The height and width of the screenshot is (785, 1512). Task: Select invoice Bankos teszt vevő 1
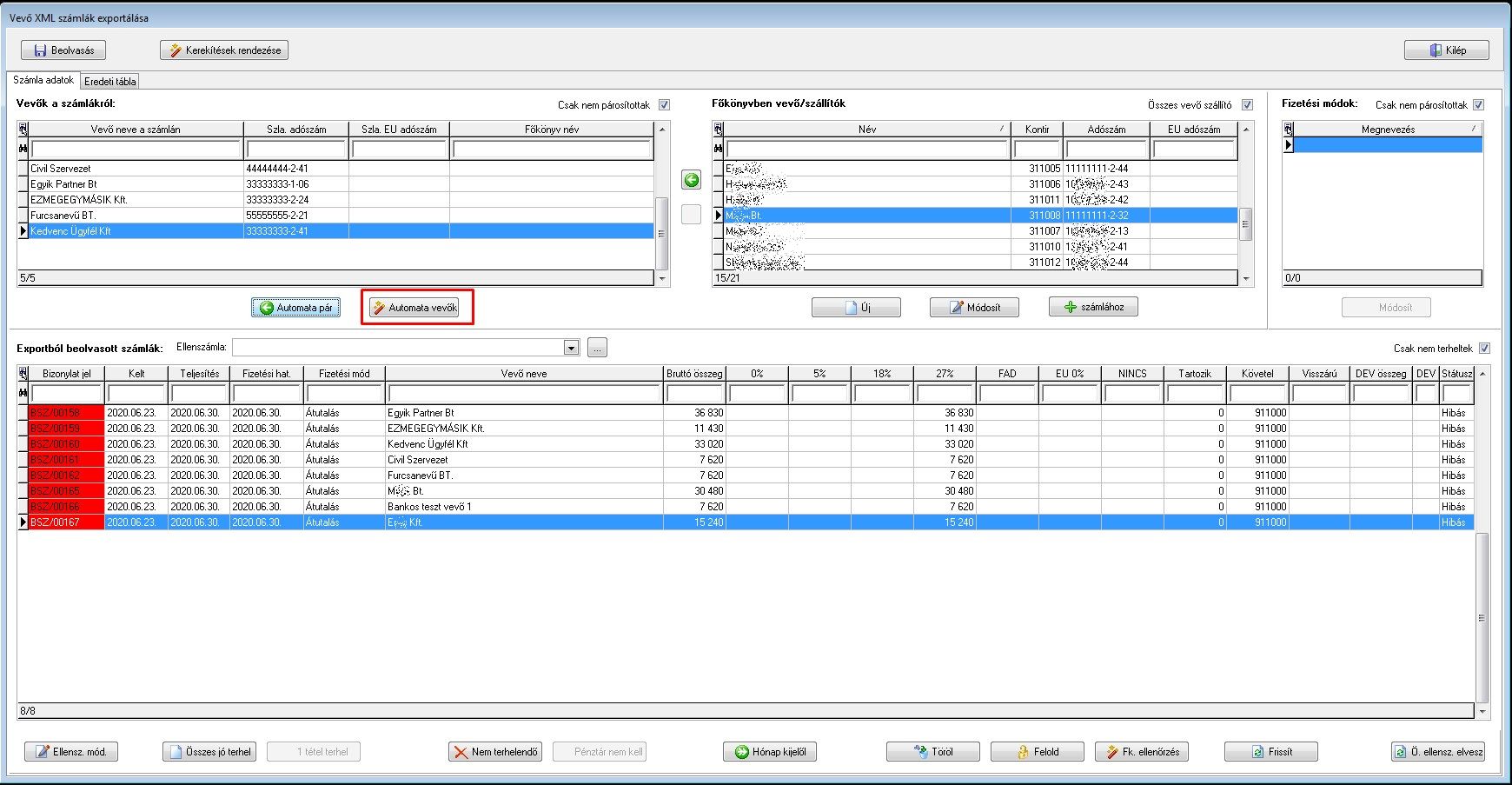[x=746, y=507]
